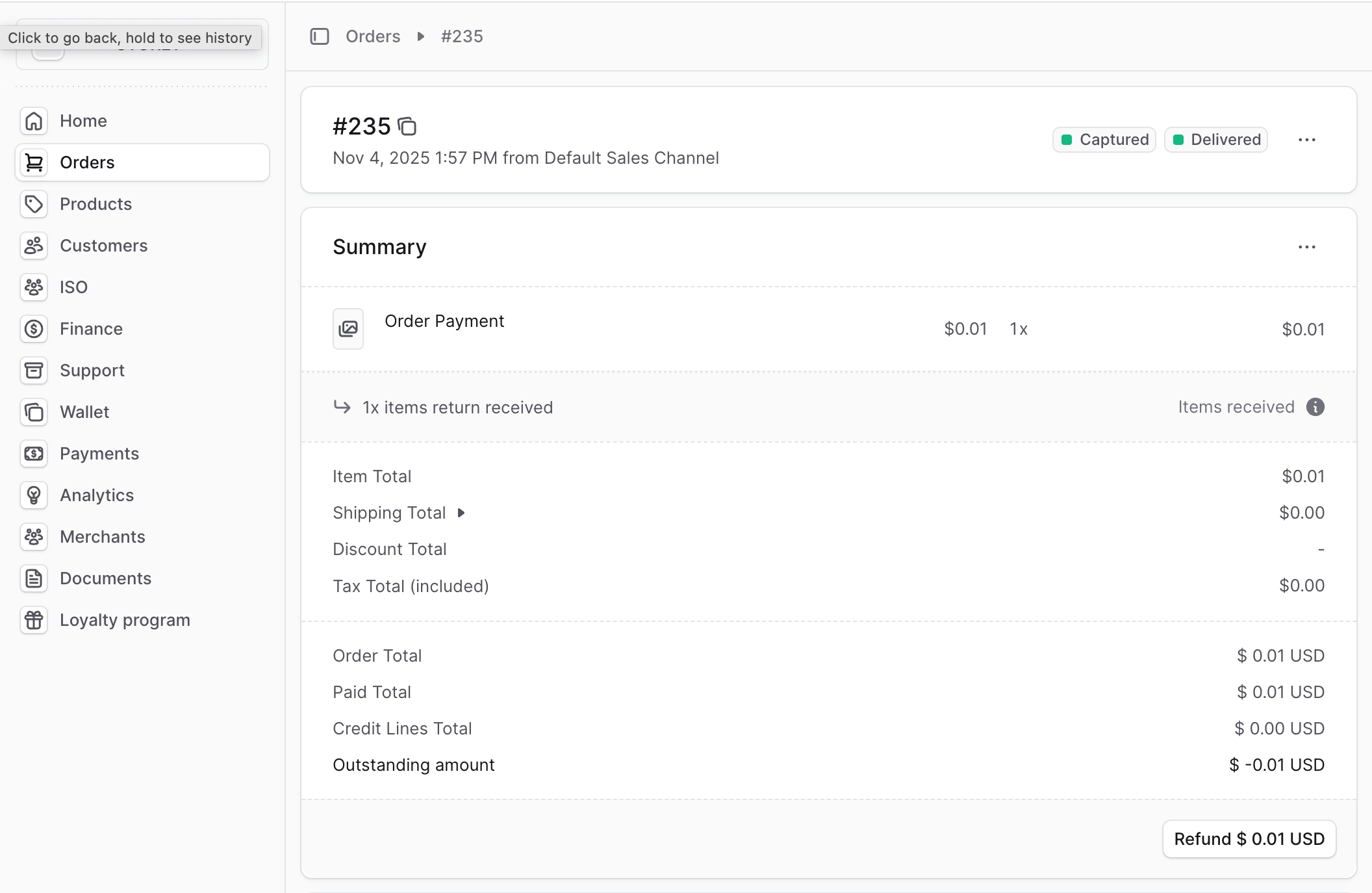Click the Finance dollar icon
This screenshot has height=893, width=1372.
tap(34, 329)
